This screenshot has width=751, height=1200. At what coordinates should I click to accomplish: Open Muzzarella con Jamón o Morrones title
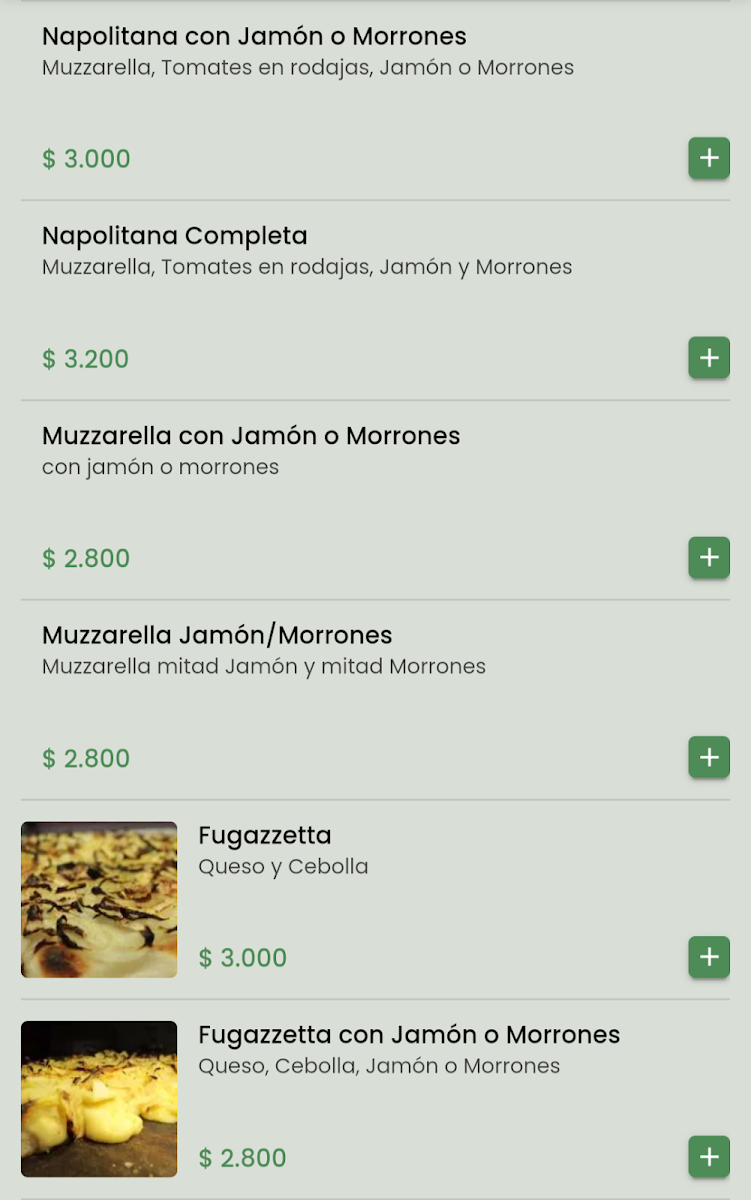point(251,436)
